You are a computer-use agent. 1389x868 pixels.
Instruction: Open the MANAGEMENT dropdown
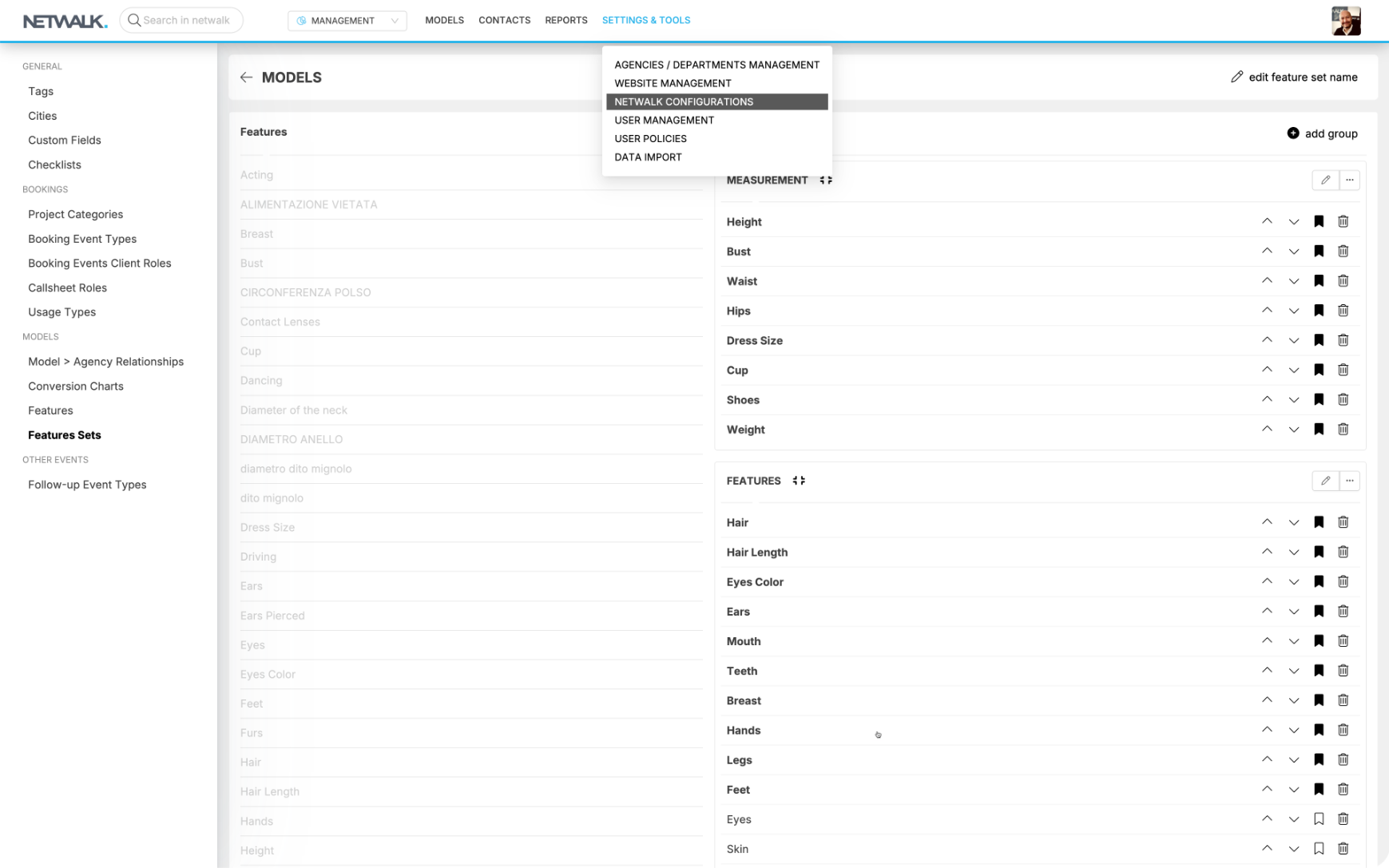pos(347,21)
